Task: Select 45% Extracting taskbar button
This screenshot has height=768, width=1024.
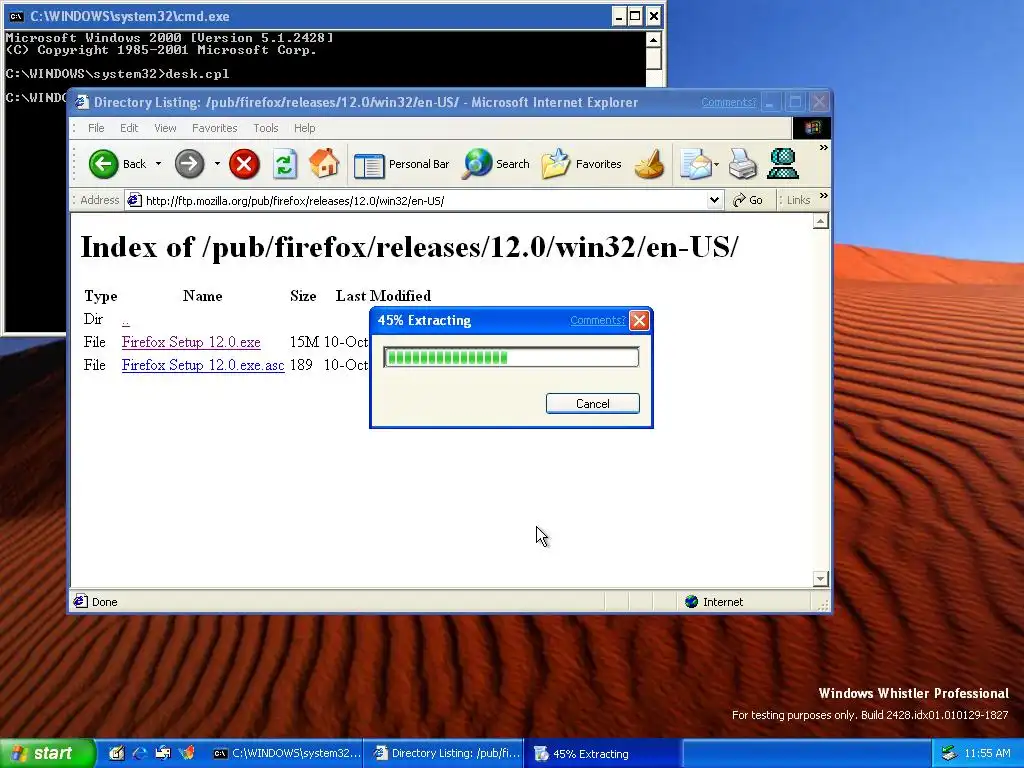Action: point(603,753)
